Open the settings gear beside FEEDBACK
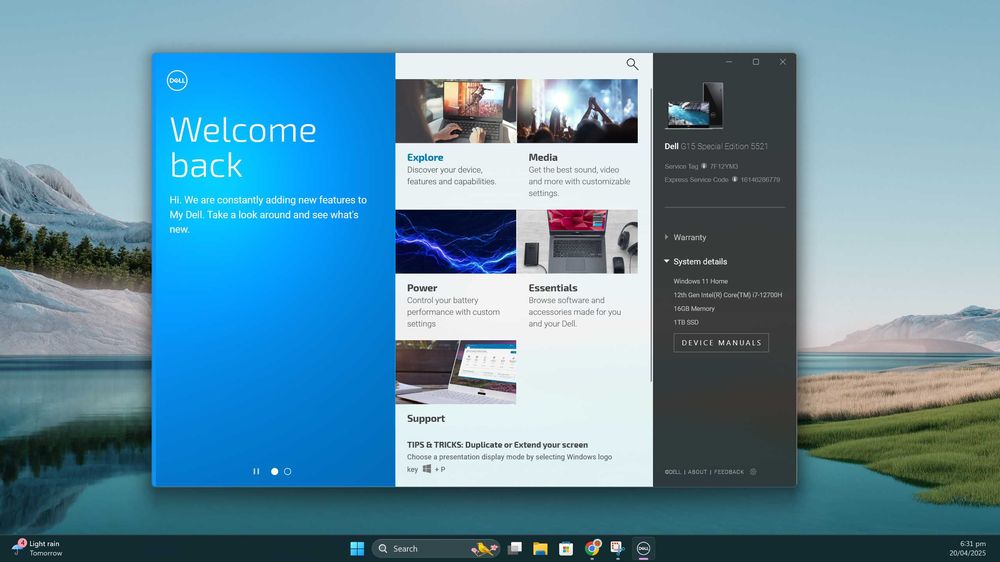The width and height of the screenshot is (1000, 562). [x=753, y=472]
